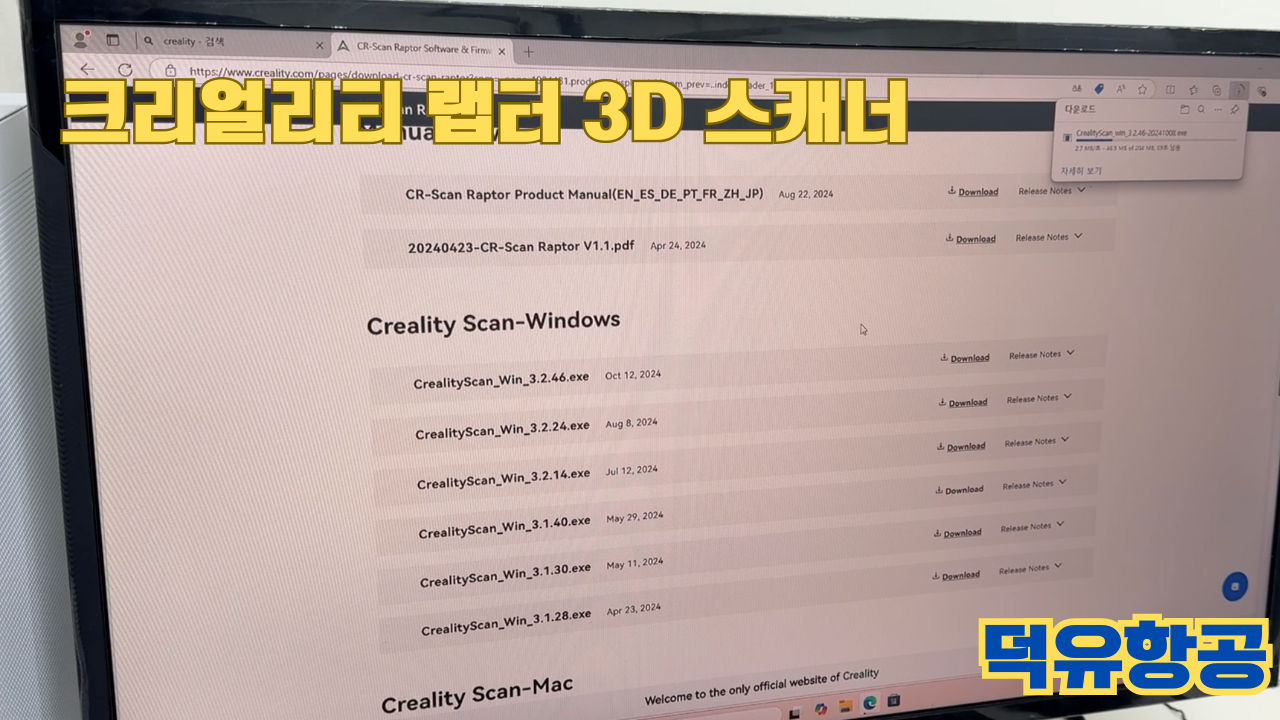Open File Explorer from the Windows taskbar
The width and height of the screenshot is (1280, 720).
846,706
